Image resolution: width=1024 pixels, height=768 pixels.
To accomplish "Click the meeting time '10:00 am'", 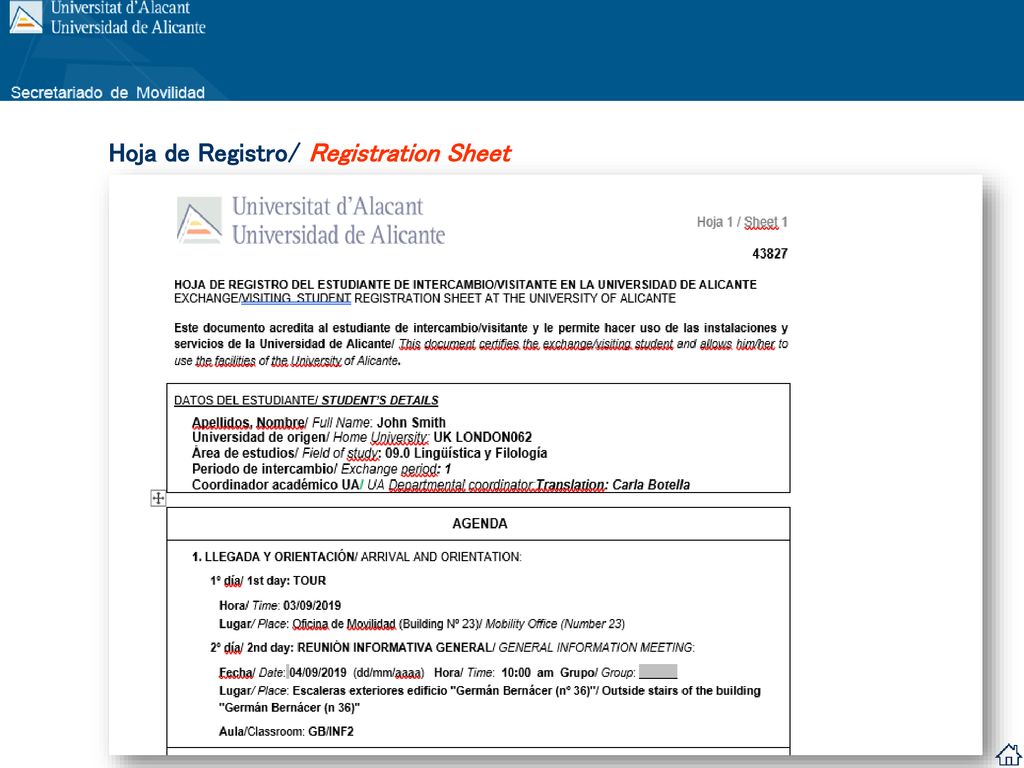I will point(527,672).
